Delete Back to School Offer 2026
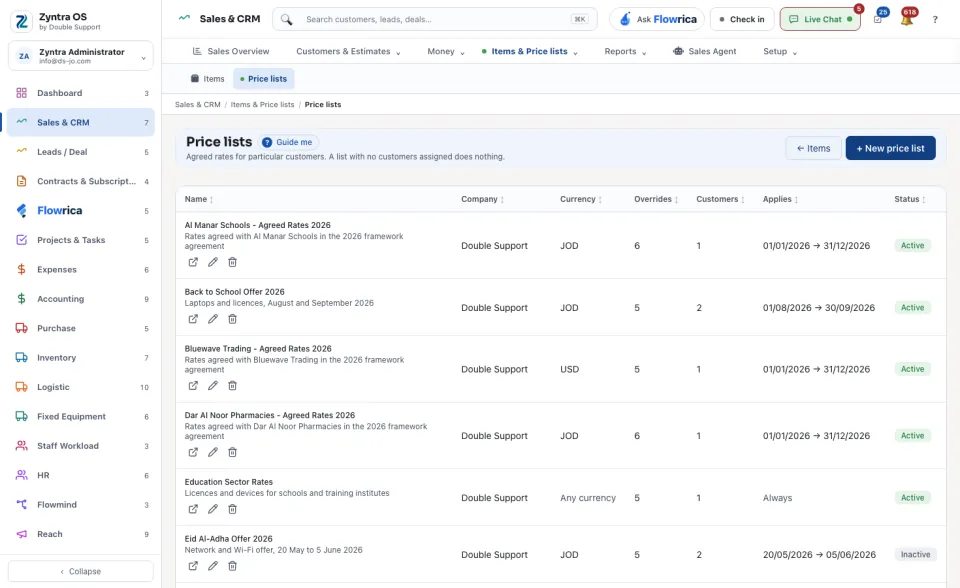Screen dimensions: 960x588 [x=233, y=319]
